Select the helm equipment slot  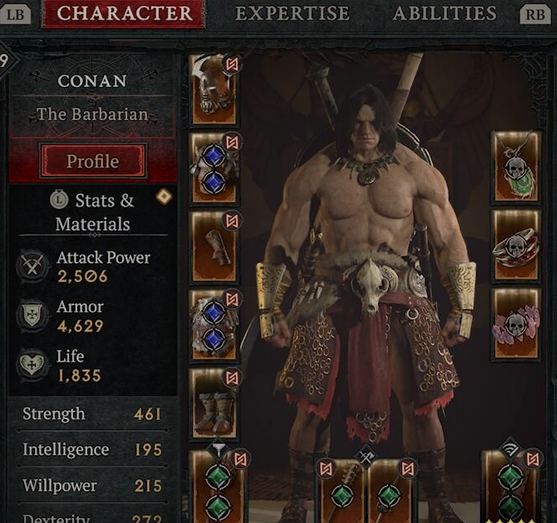[214, 89]
